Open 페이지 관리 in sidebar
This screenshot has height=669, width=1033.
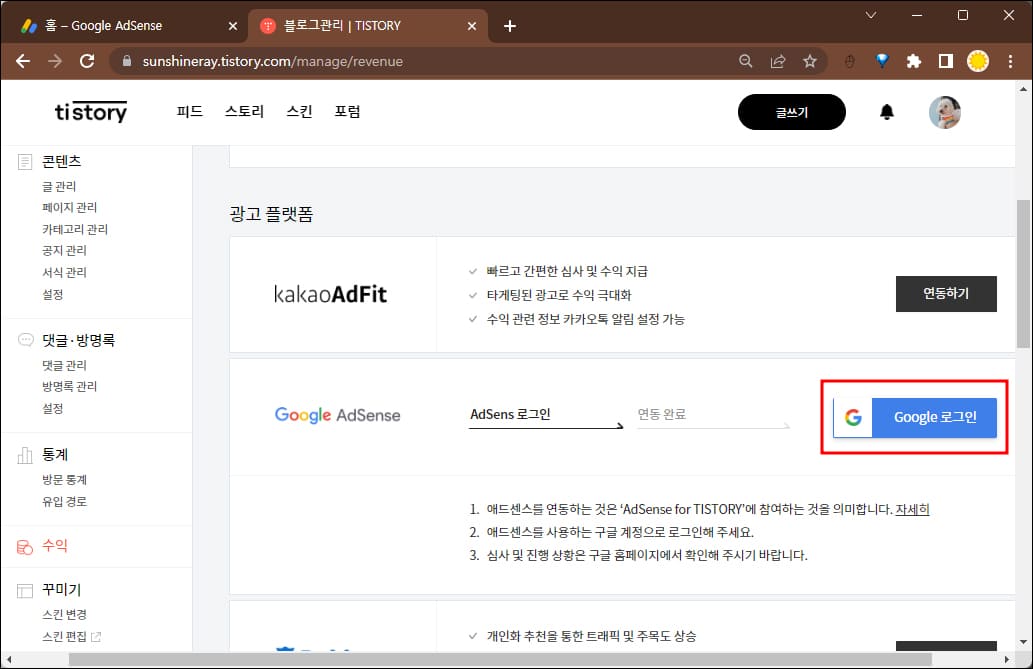pyautogui.click(x=70, y=208)
